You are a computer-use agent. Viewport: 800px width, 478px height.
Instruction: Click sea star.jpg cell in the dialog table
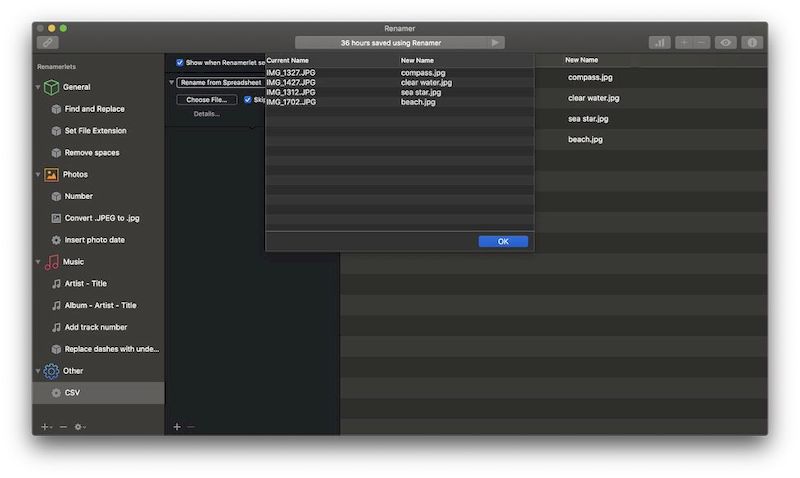pos(421,92)
